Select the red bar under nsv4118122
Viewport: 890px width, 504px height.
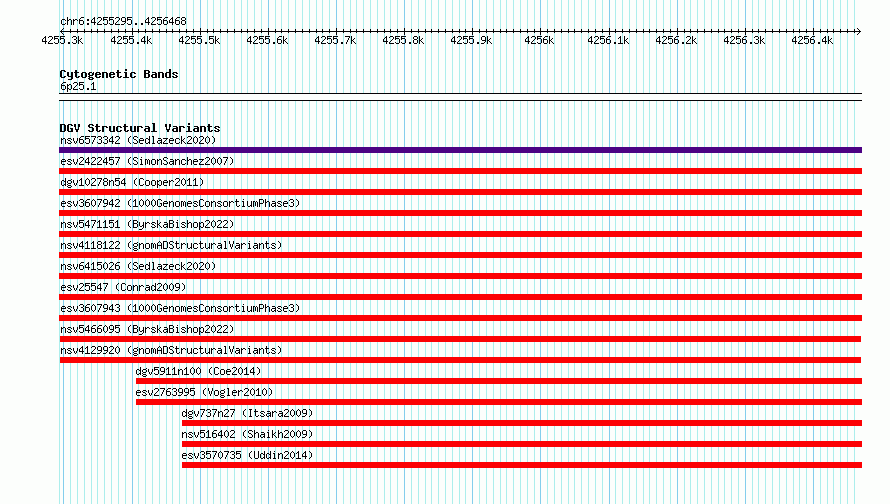[460, 255]
